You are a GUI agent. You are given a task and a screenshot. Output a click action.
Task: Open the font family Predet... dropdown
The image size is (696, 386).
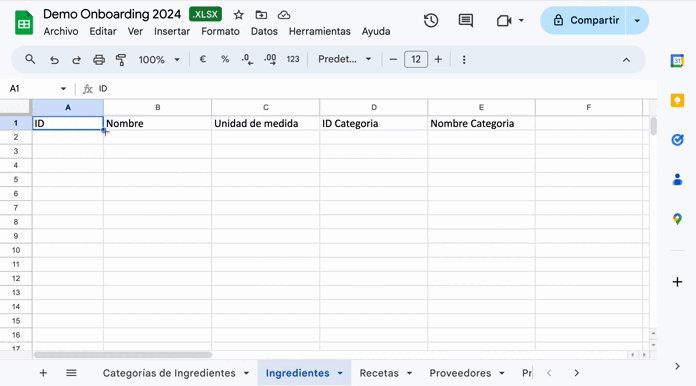tap(345, 59)
